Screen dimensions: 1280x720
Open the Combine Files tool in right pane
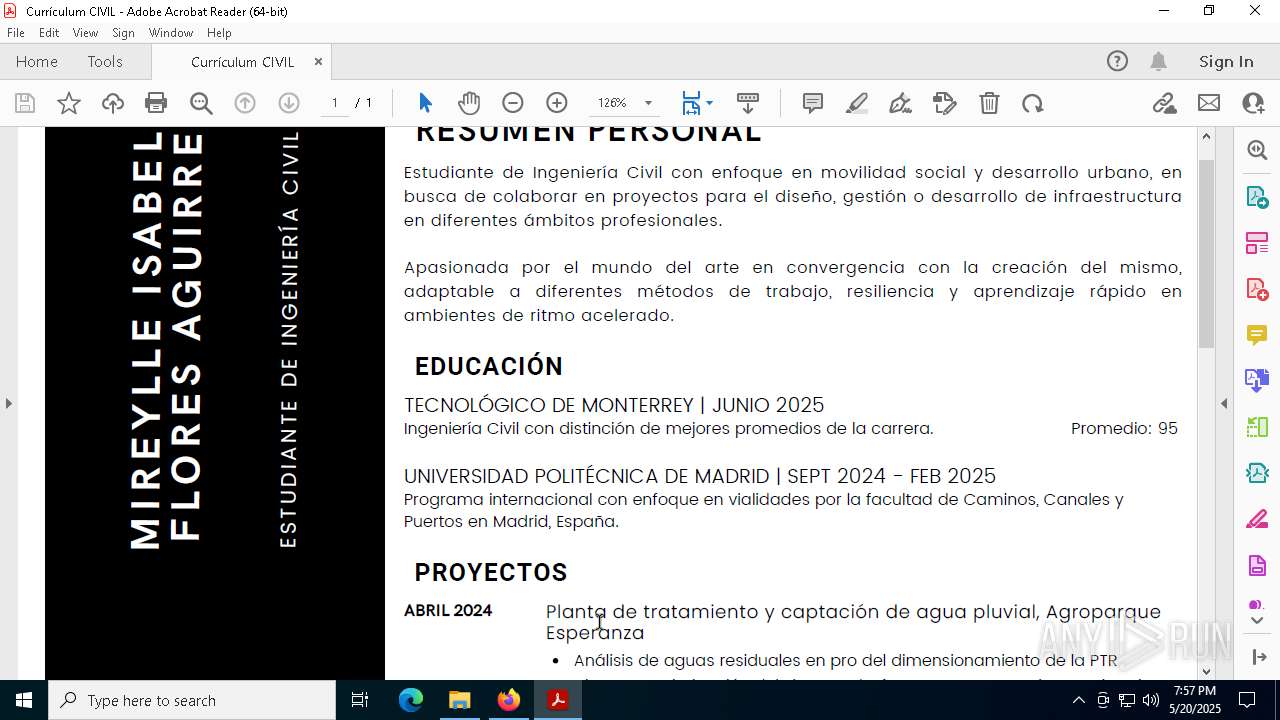(x=1257, y=380)
